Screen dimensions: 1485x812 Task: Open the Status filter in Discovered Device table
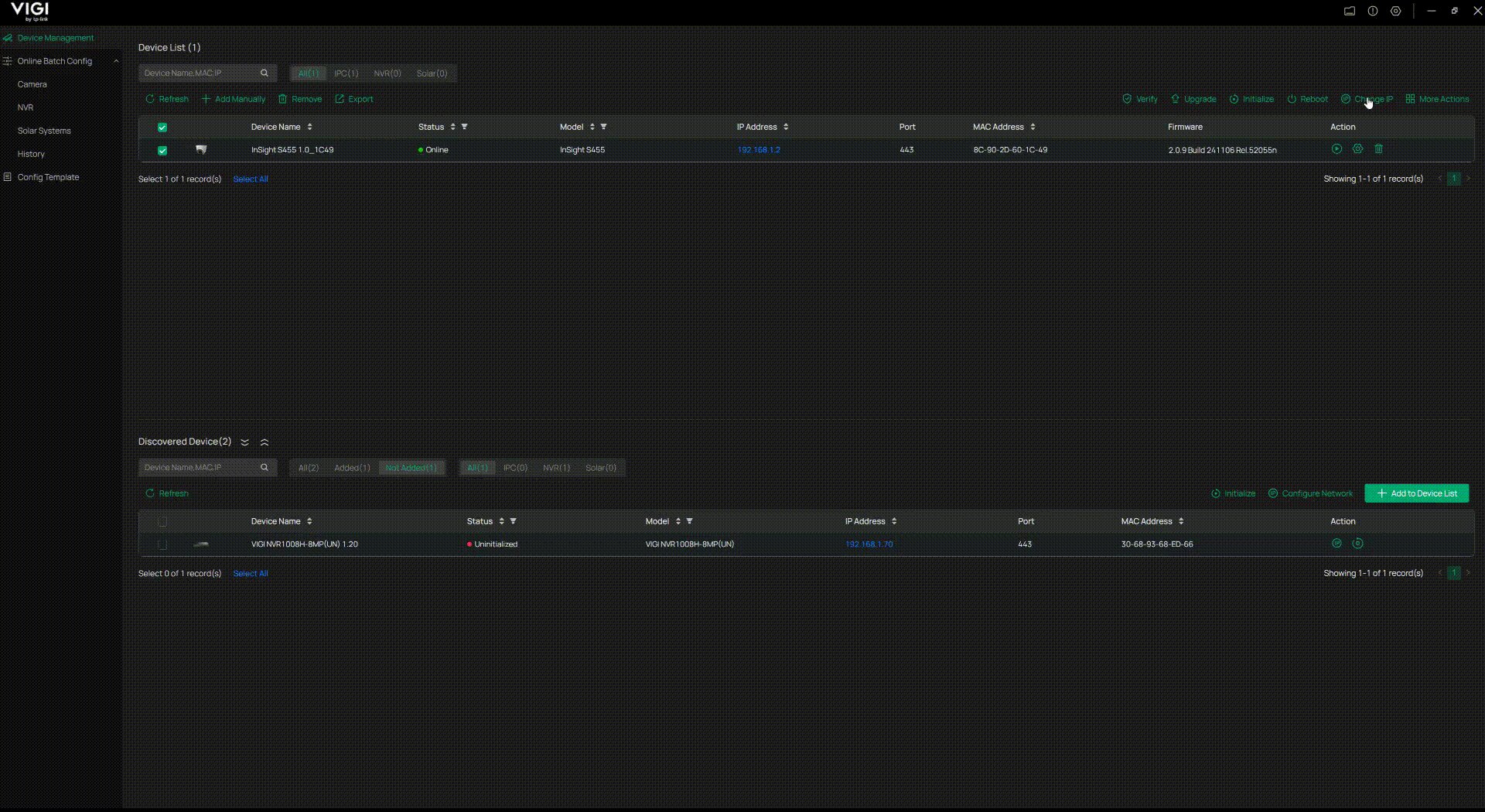coord(514,521)
